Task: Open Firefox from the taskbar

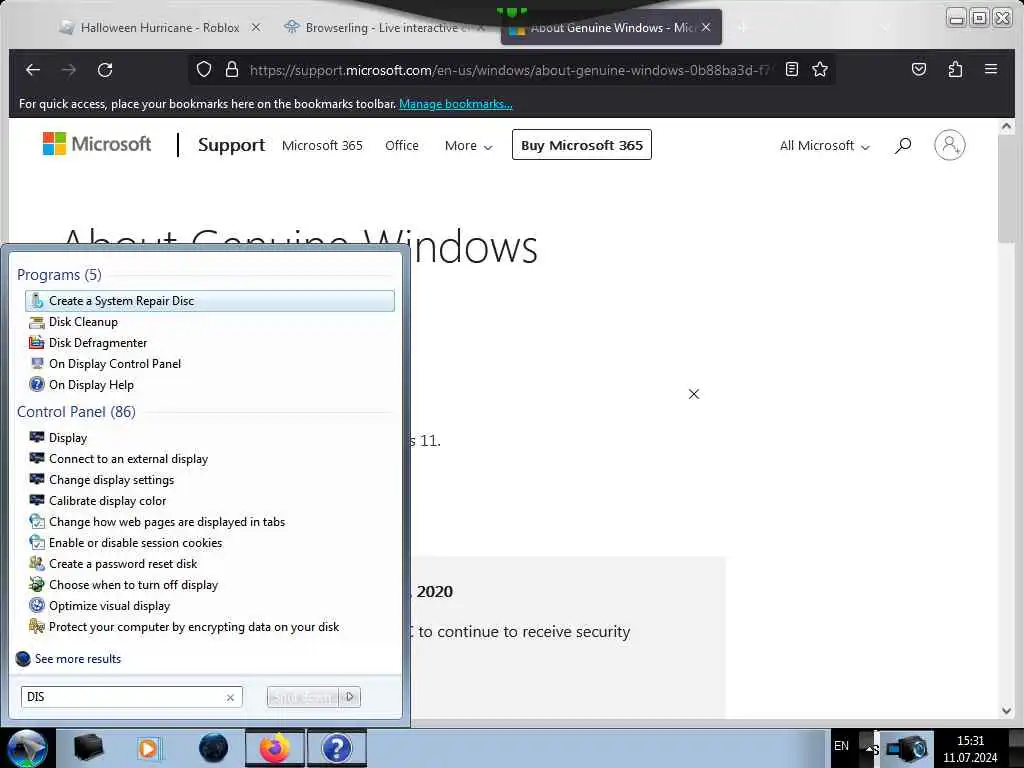Action: [274, 748]
